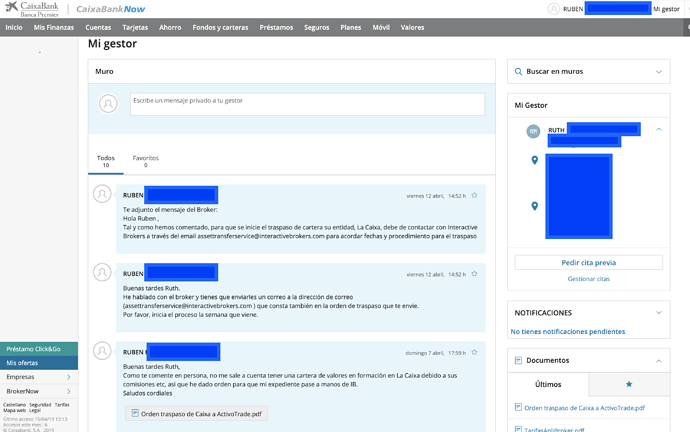This screenshot has height=432, width=690.
Task: Select the Todos tab
Action: pyautogui.click(x=106, y=161)
